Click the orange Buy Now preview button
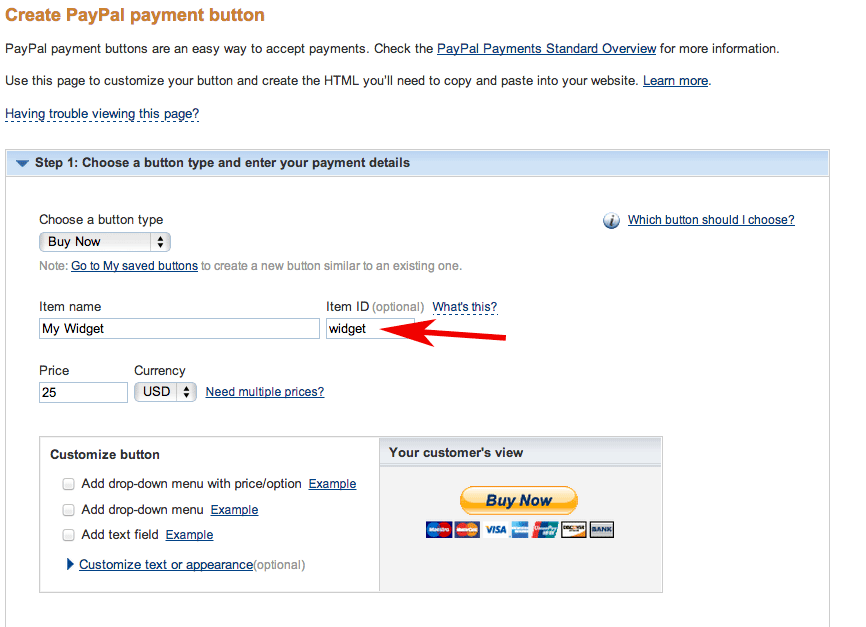Viewport: 866px width, 627px height. tap(519, 500)
